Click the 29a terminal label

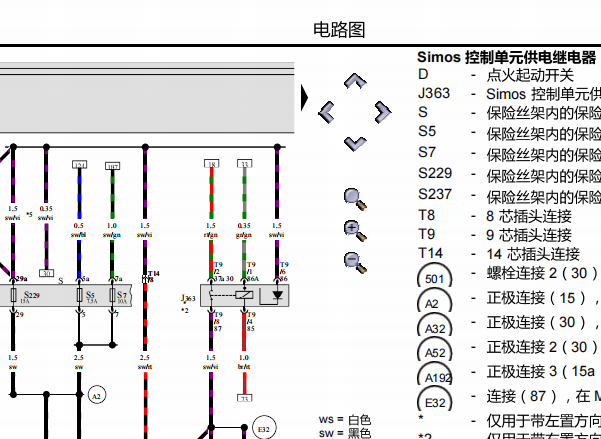coord(22,279)
